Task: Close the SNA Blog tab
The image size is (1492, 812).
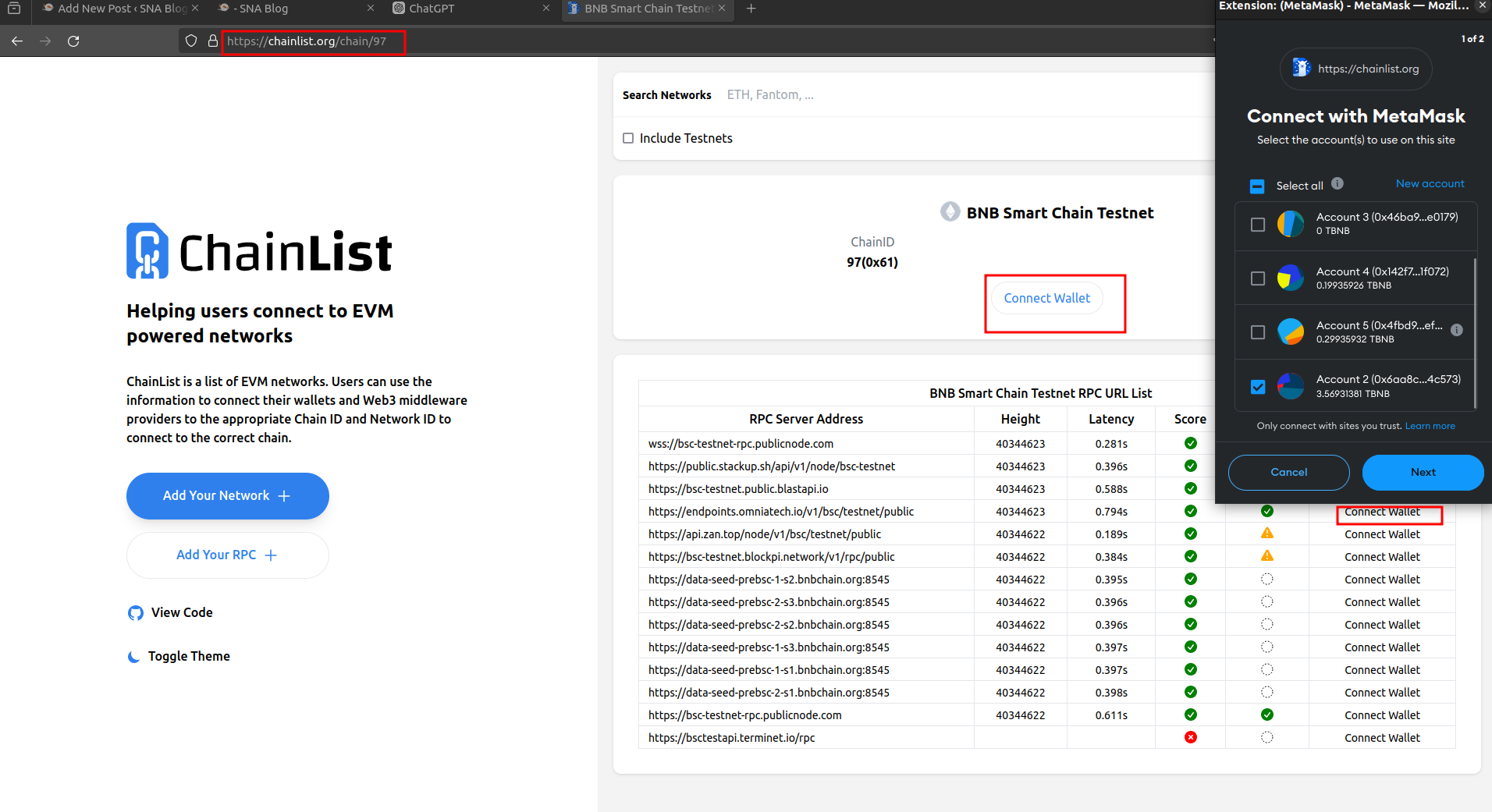Action: point(371,9)
